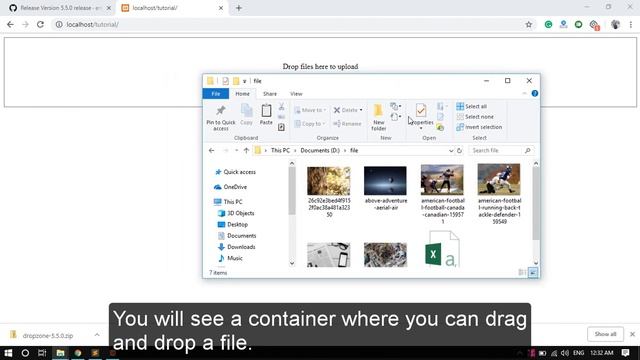Click the file list vertical scrollbar
This screenshot has width=640, height=360.
[x=536, y=204]
